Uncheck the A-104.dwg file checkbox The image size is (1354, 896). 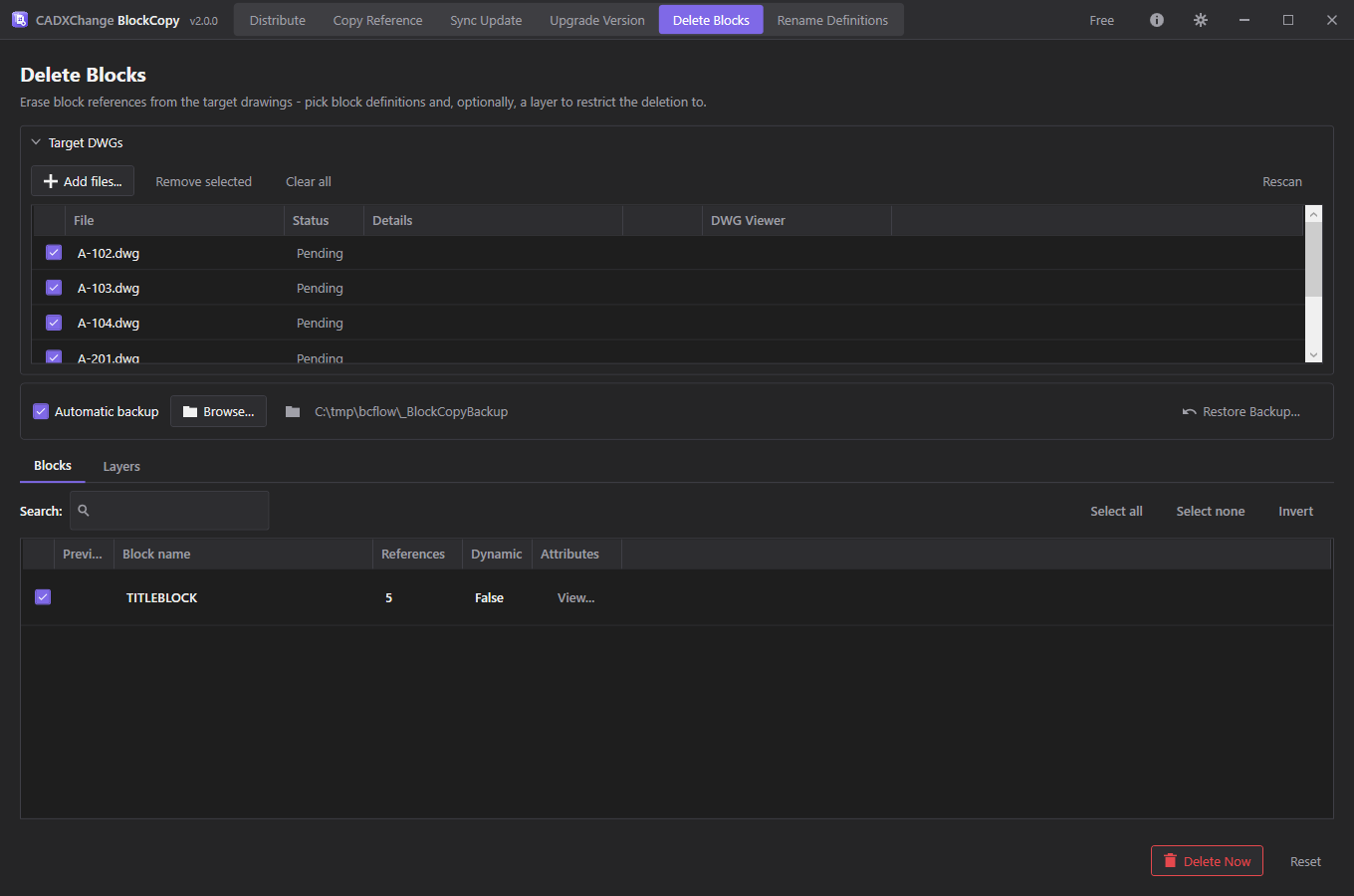pos(54,323)
